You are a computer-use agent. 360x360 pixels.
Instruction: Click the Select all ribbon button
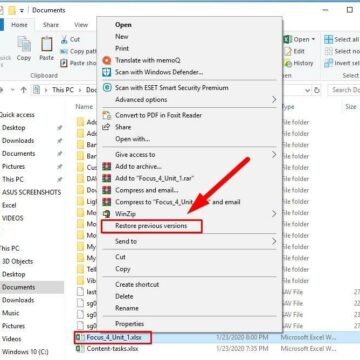[x=342, y=40]
